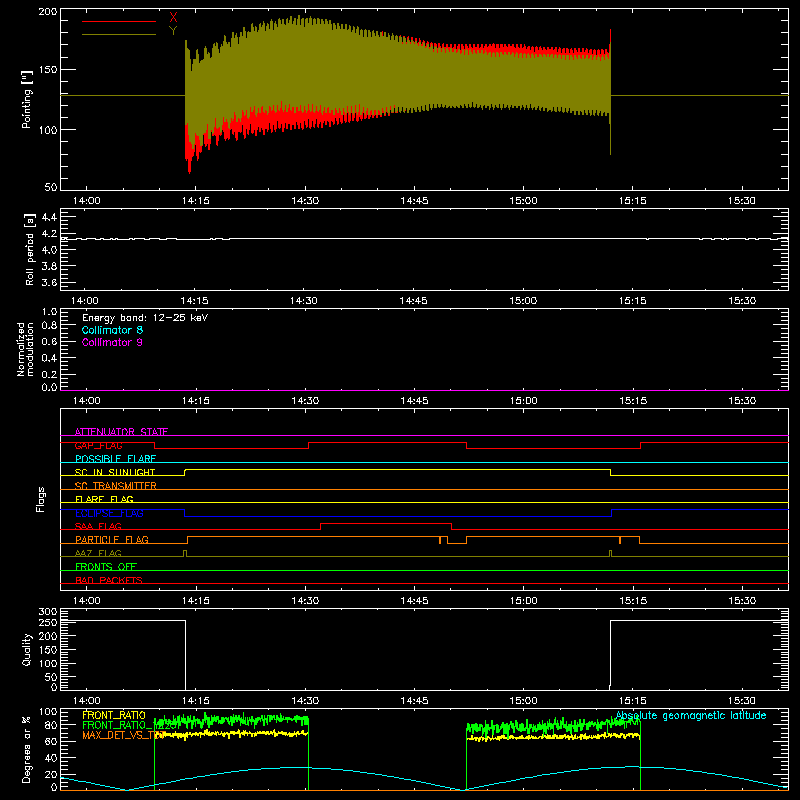Viewport: 800px width, 800px height.
Task: Click the red X legend line sample
Action: [119, 21]
